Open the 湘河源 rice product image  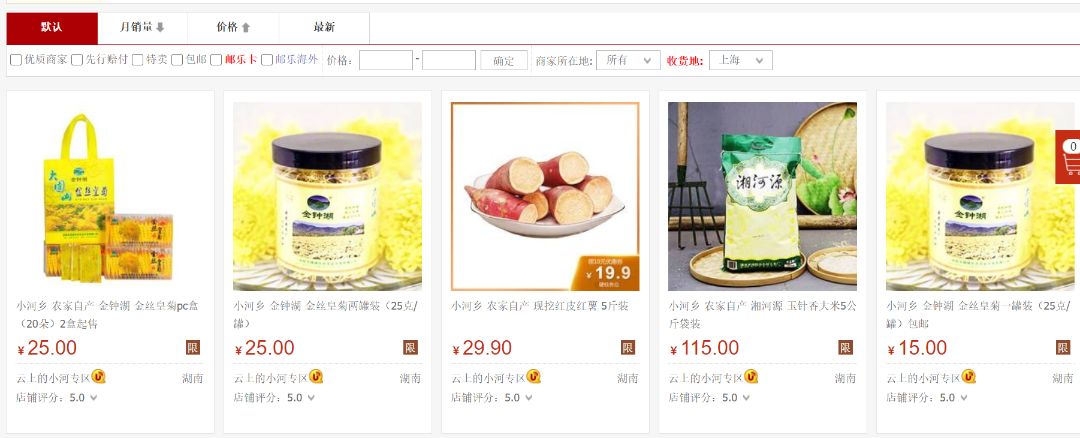pyautogui.click(x=762, y=196)
